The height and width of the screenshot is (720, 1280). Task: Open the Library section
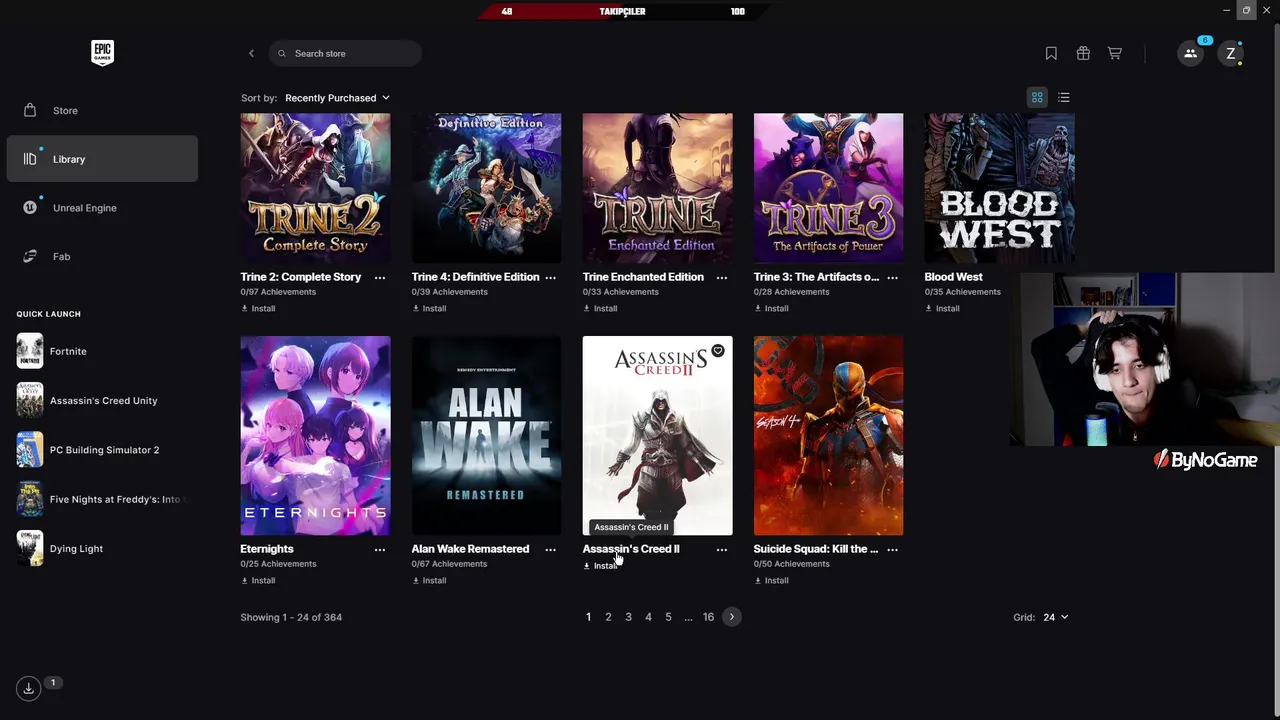click(x=102, y=159)
